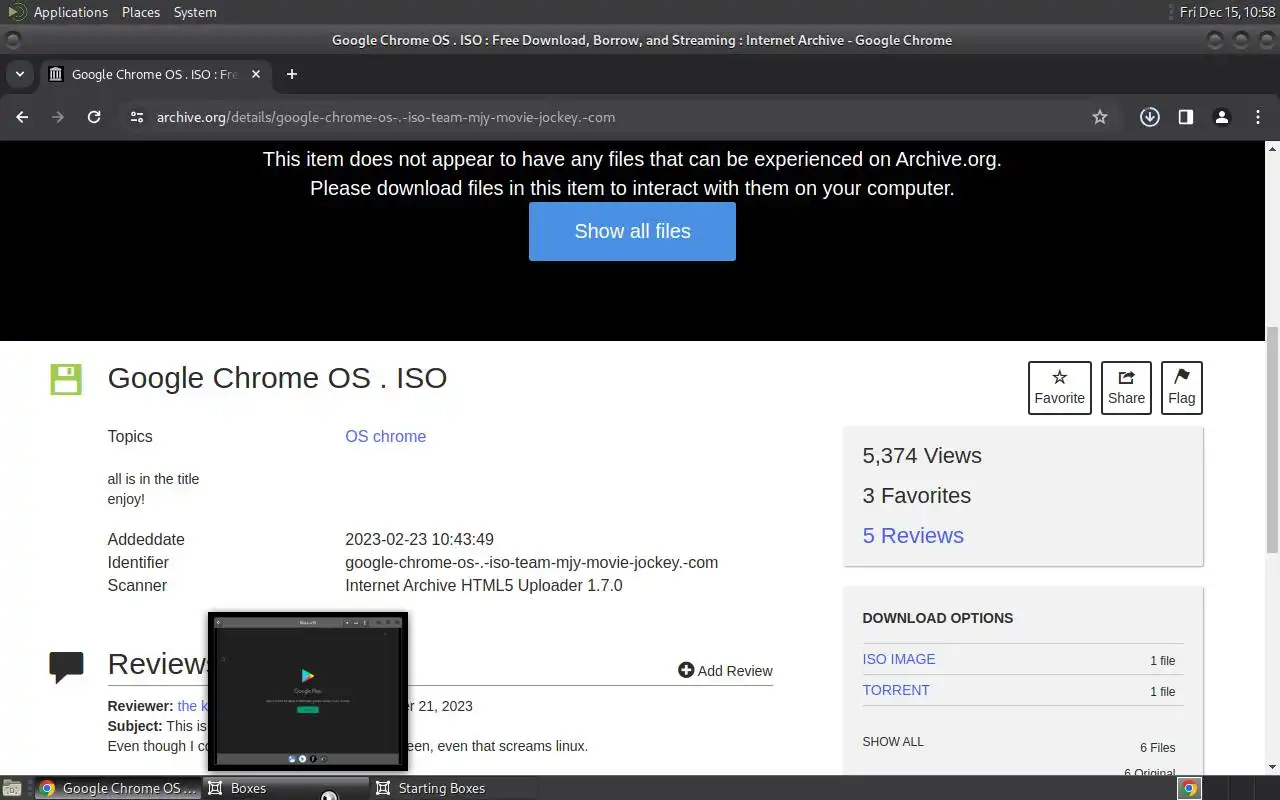Click the title bar window menu button
This screenshot has width=1280, height=800.
(x=12, y=41)
